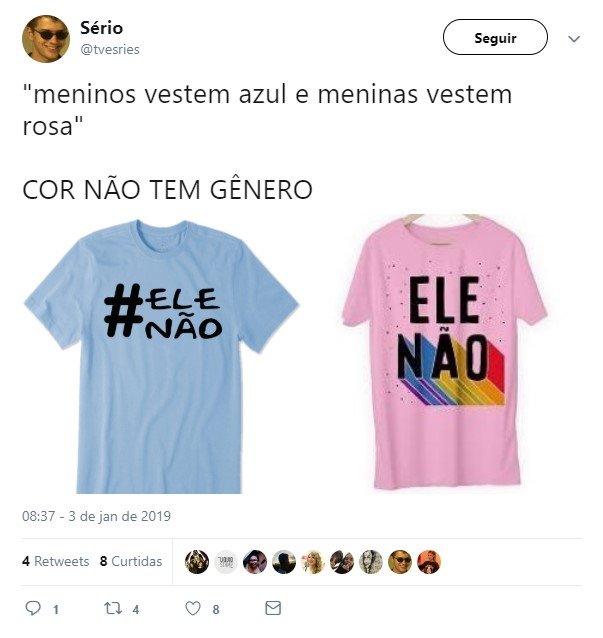The height and width of the screenshot is (638, 603).
Task: Retweet using the arrows icon
Action: (113, 608)
